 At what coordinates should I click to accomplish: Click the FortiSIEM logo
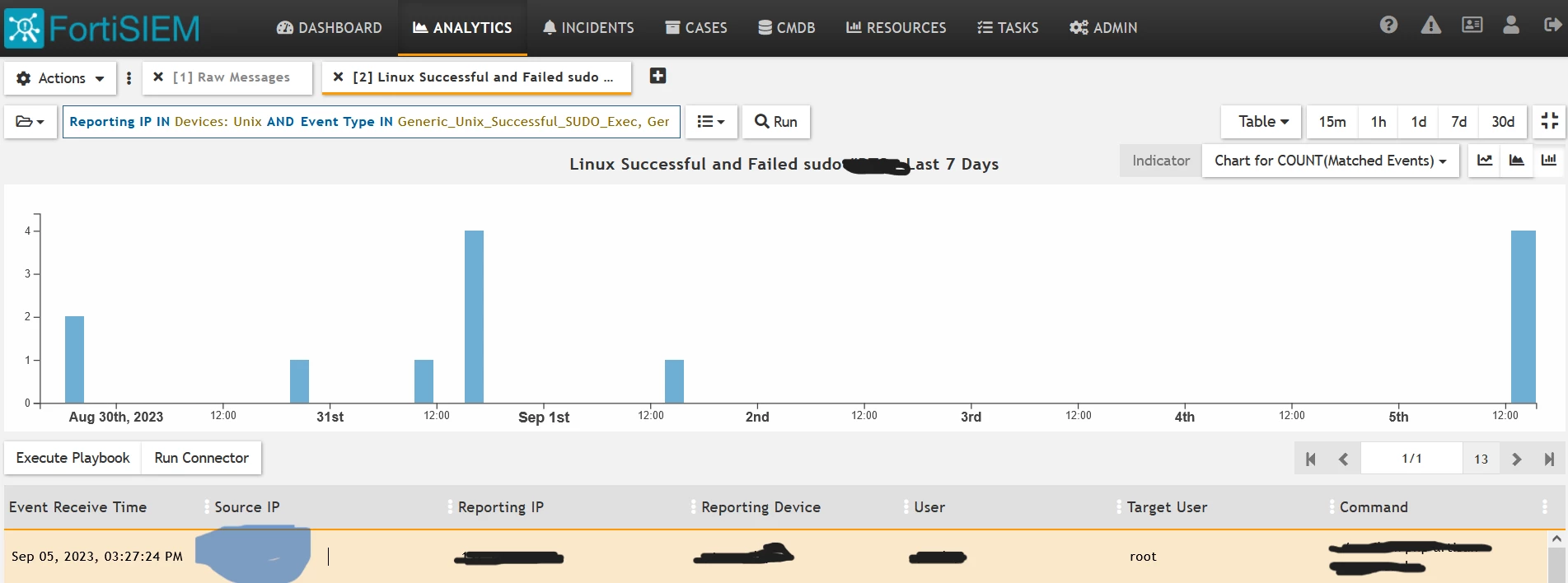[x=103, y=28]
